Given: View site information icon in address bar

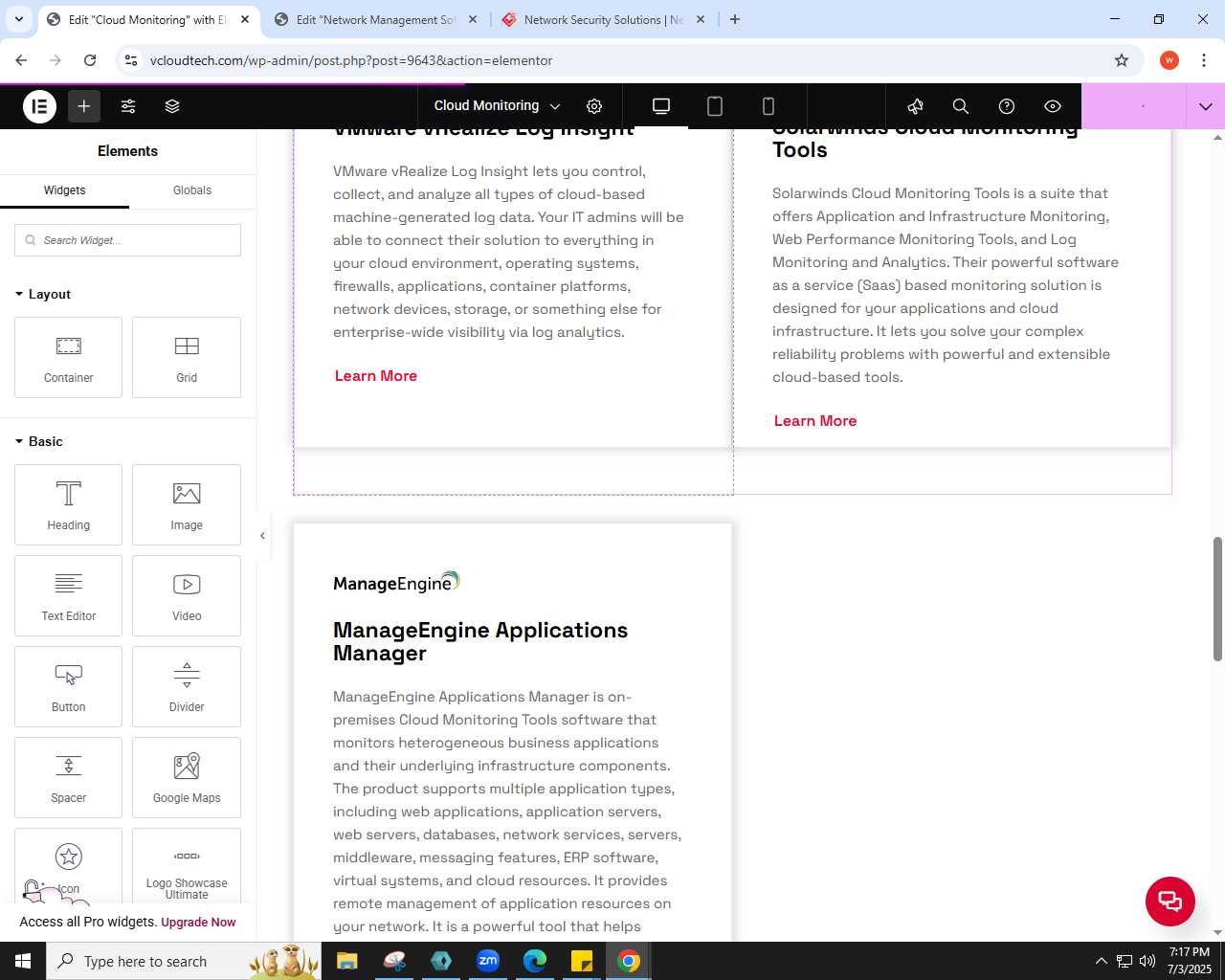Looking at the screenshot, I should coord(131,60).
